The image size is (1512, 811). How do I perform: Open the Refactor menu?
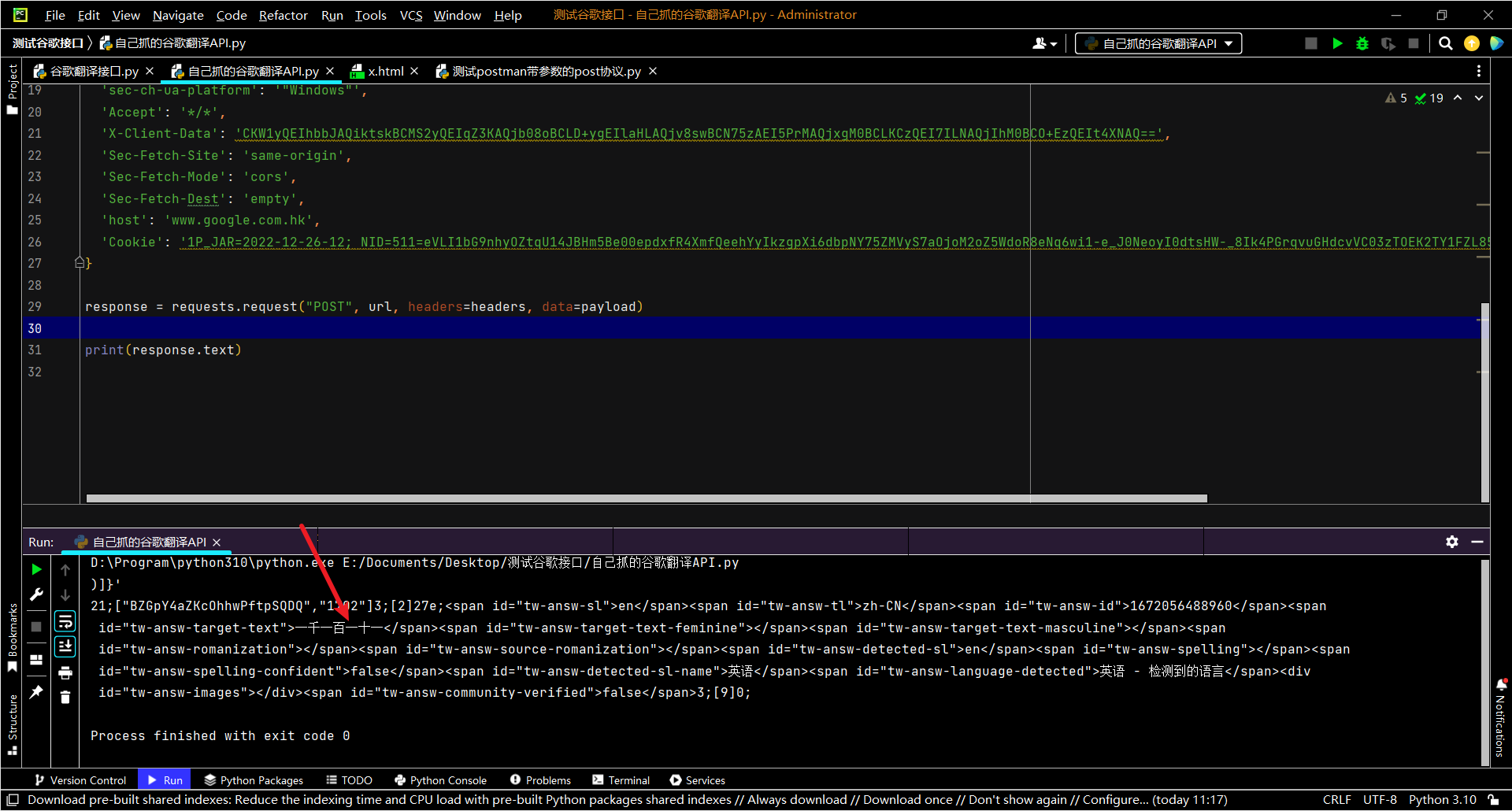[283, 15]
